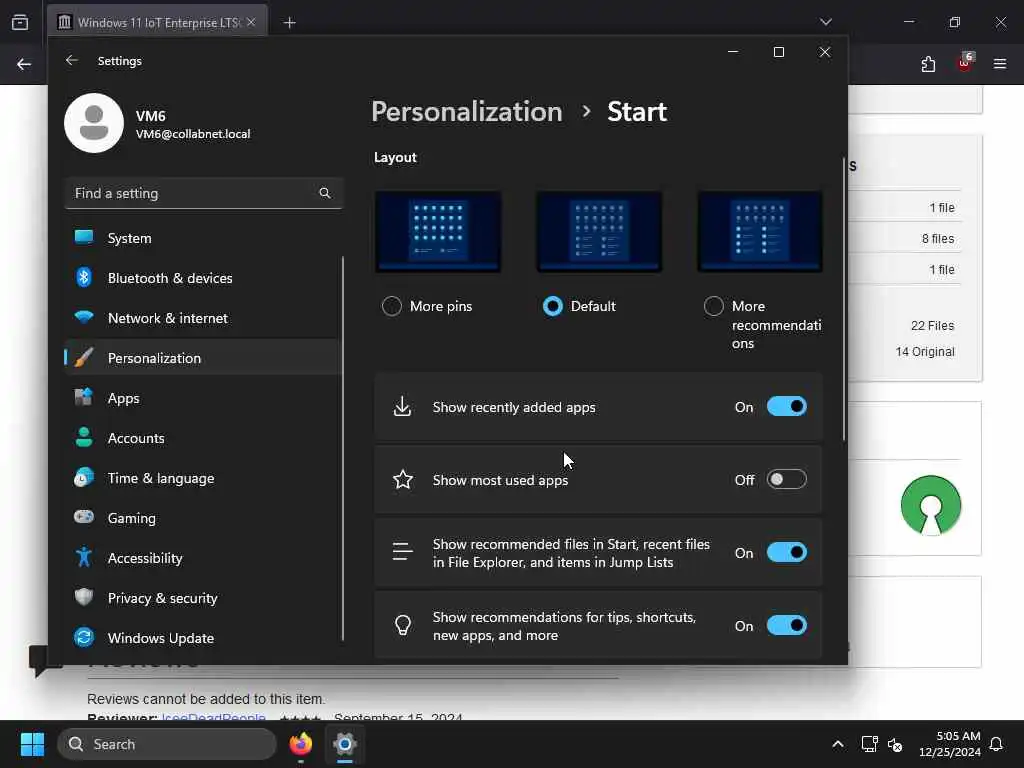Toggle Show recommended files in Start
The image size is (1024, 768).
787,552
